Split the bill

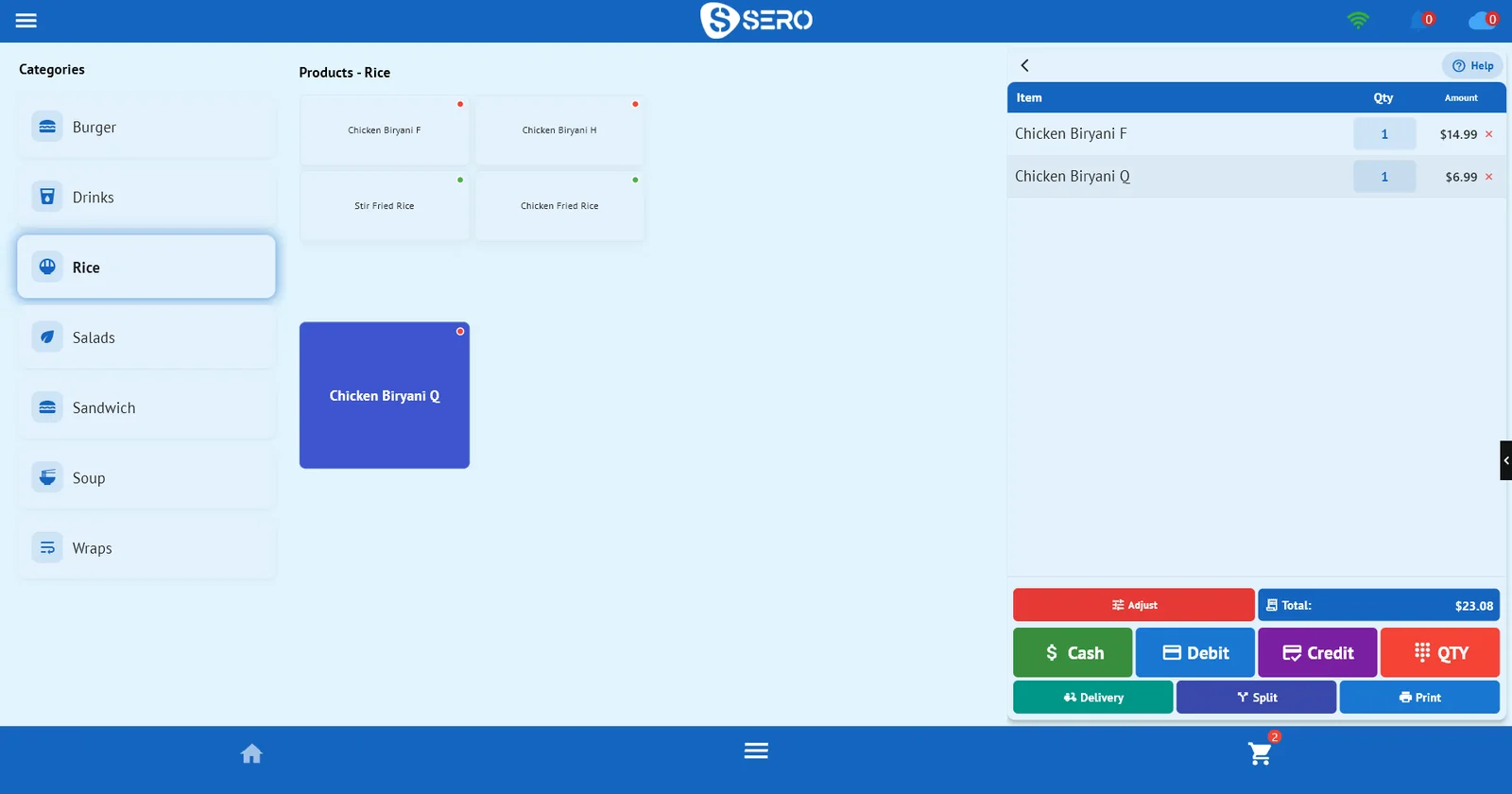(x=1257, y=698)
